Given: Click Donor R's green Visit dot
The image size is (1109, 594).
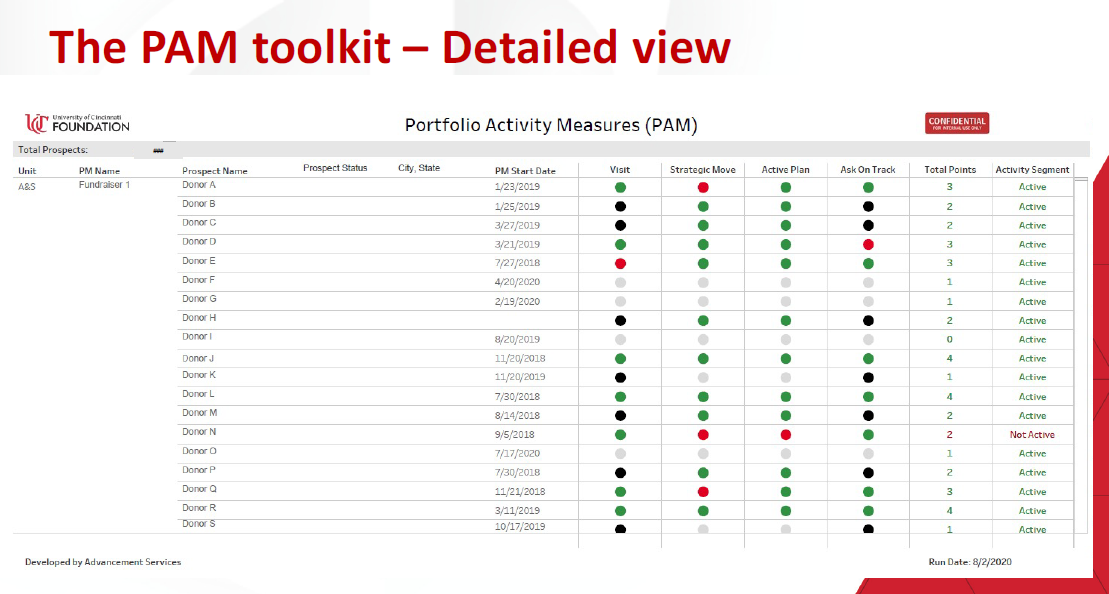Looking at the screenshot, I should coord(620,510).
